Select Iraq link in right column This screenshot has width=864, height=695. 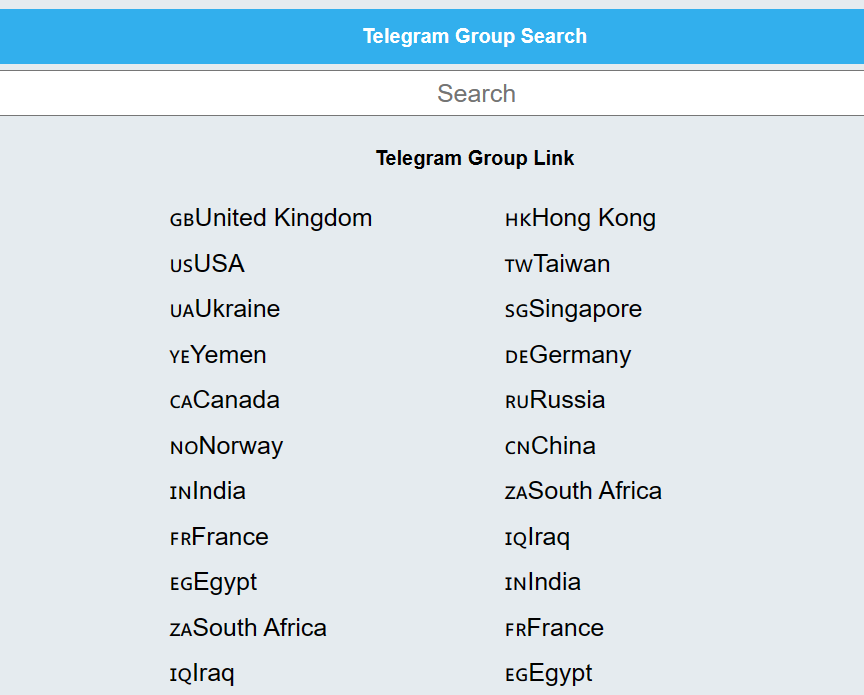click(x=537, y=537)
